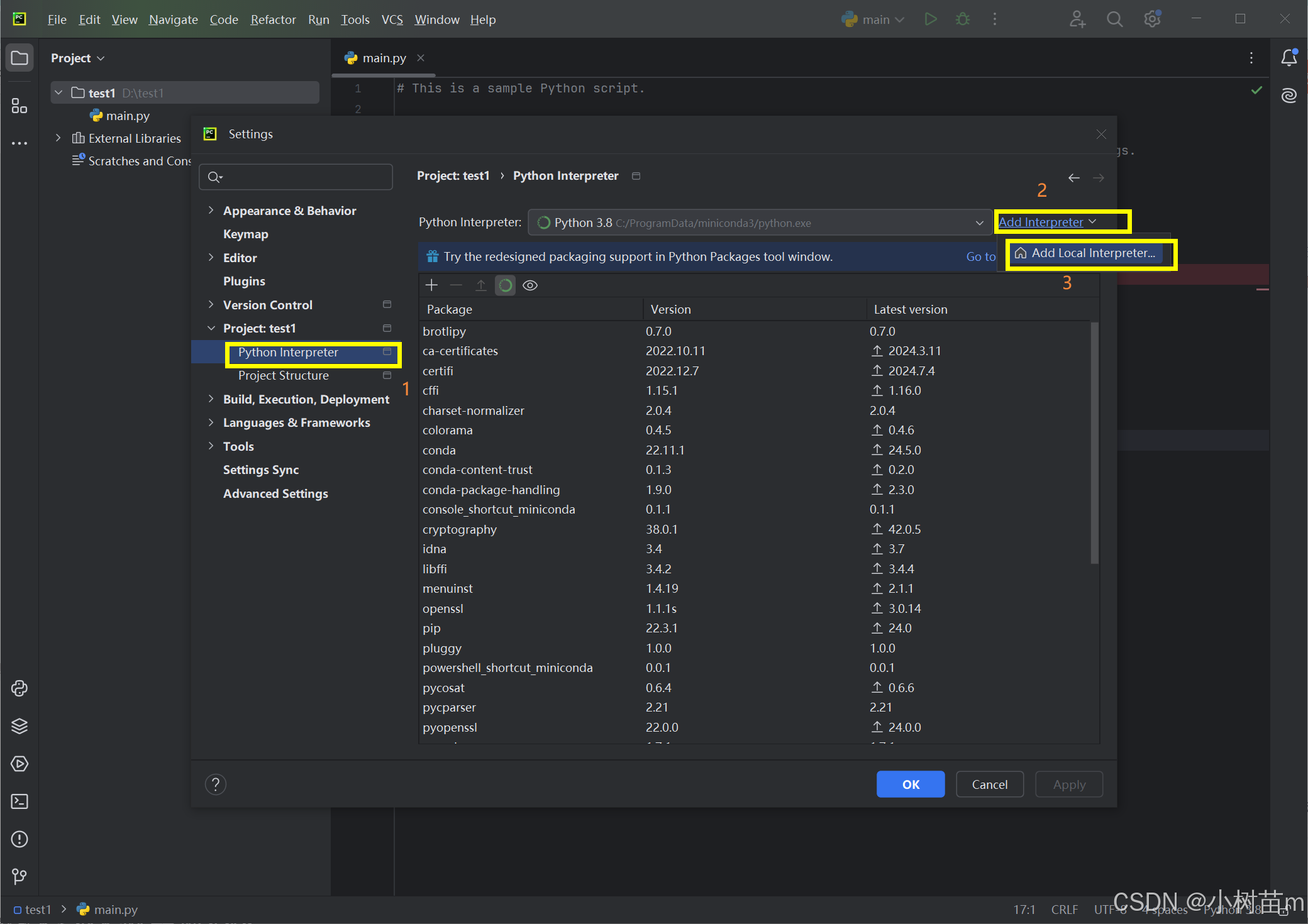Viewport: 1308px width, 924px height.
Task: Click the Settings help question mark
Action: pyautogui.click(x=215, y=784)
